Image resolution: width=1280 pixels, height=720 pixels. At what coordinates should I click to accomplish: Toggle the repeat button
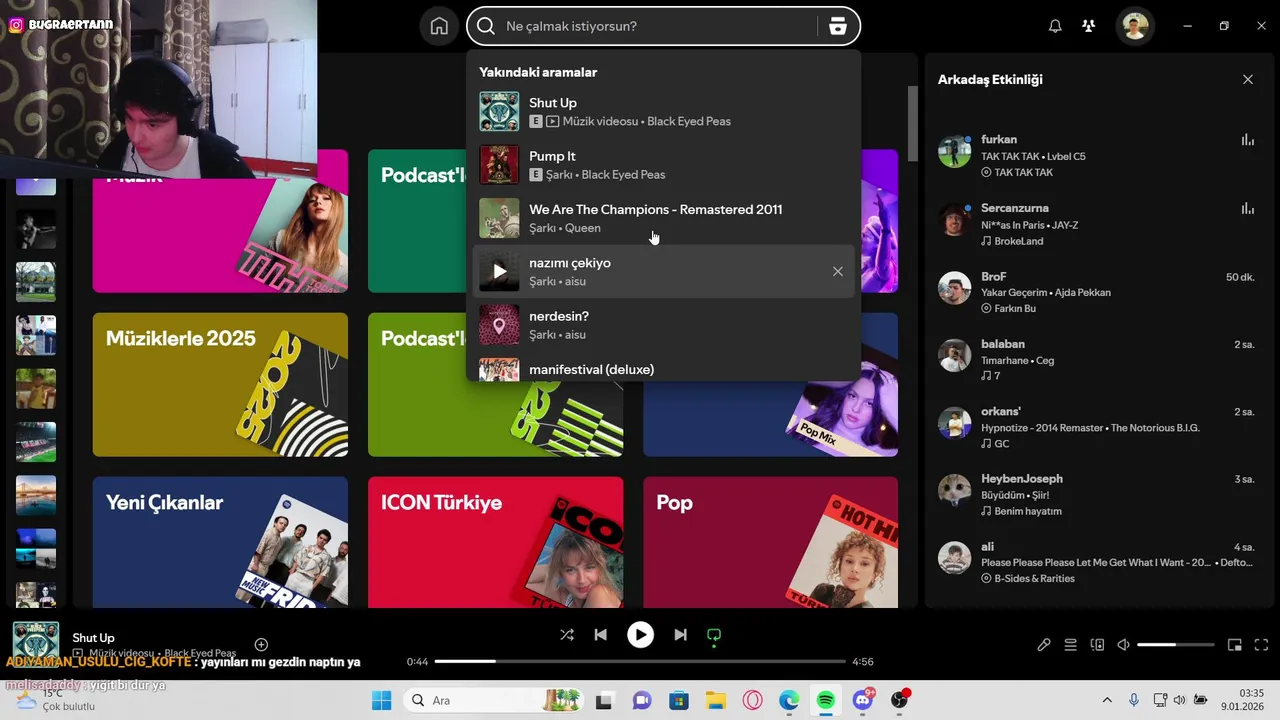(714, 635)
